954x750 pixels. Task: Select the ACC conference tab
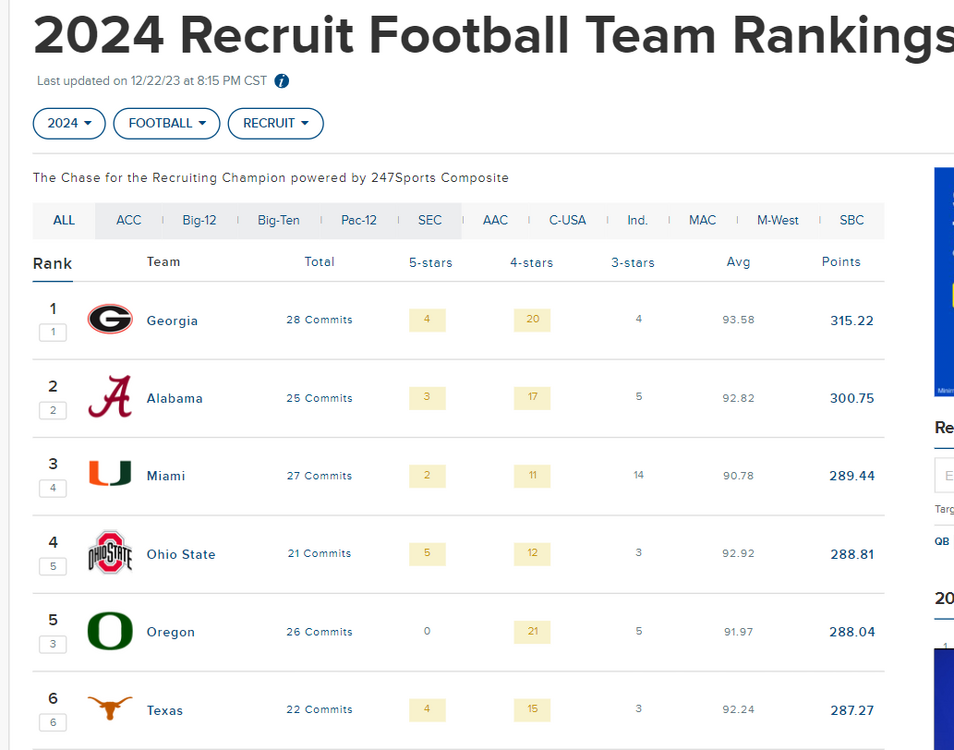pos(129,220)
